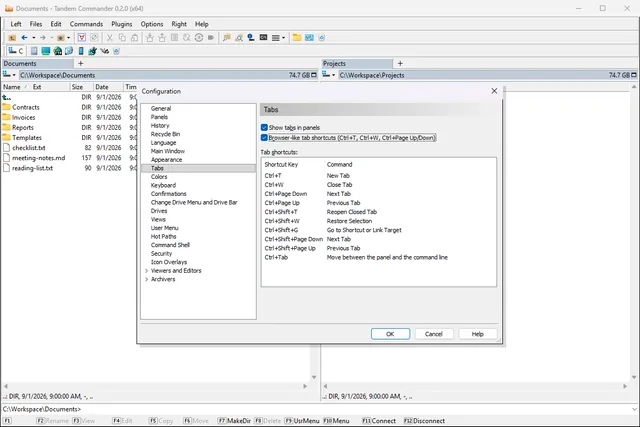Screen dimensions: 640x427
Task: Select Hot Paths in configuration tree
Action: [x=164, y=236]
